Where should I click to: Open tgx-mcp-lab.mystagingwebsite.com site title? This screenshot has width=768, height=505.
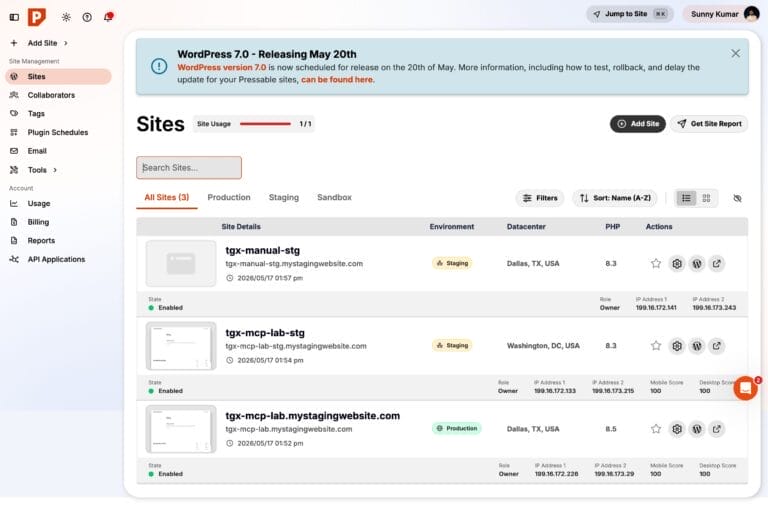(x=312, y=416)
